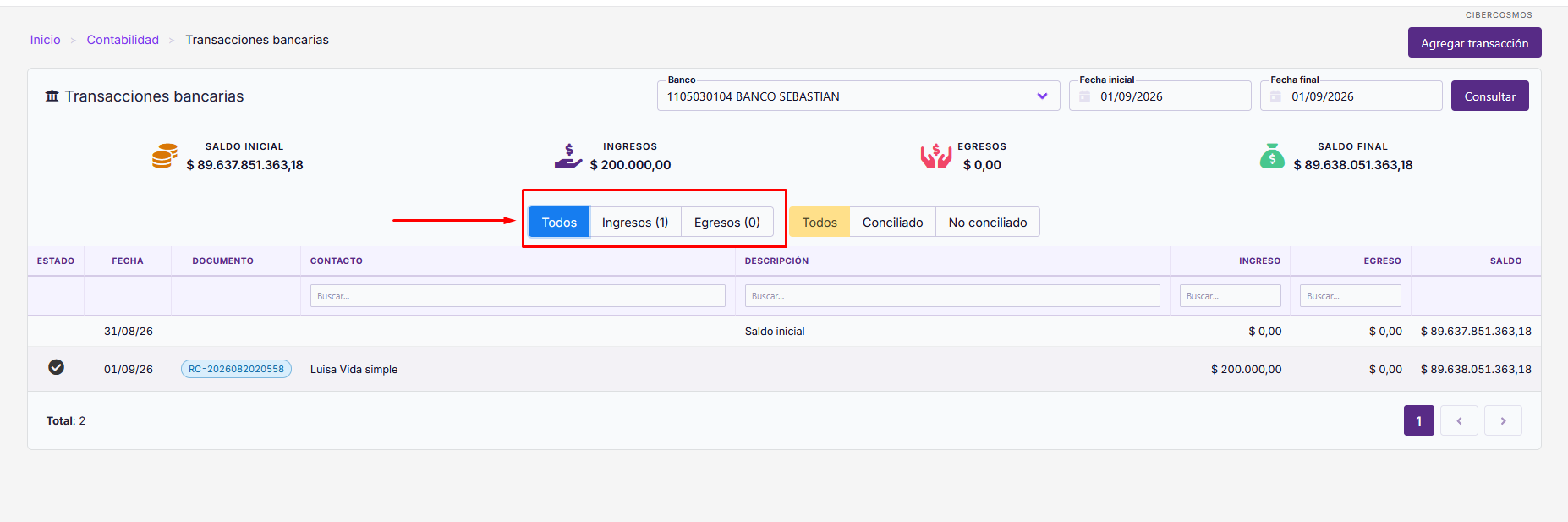Click contact Luisa Vida simple
1568x522 pixels.
[354, 370]
